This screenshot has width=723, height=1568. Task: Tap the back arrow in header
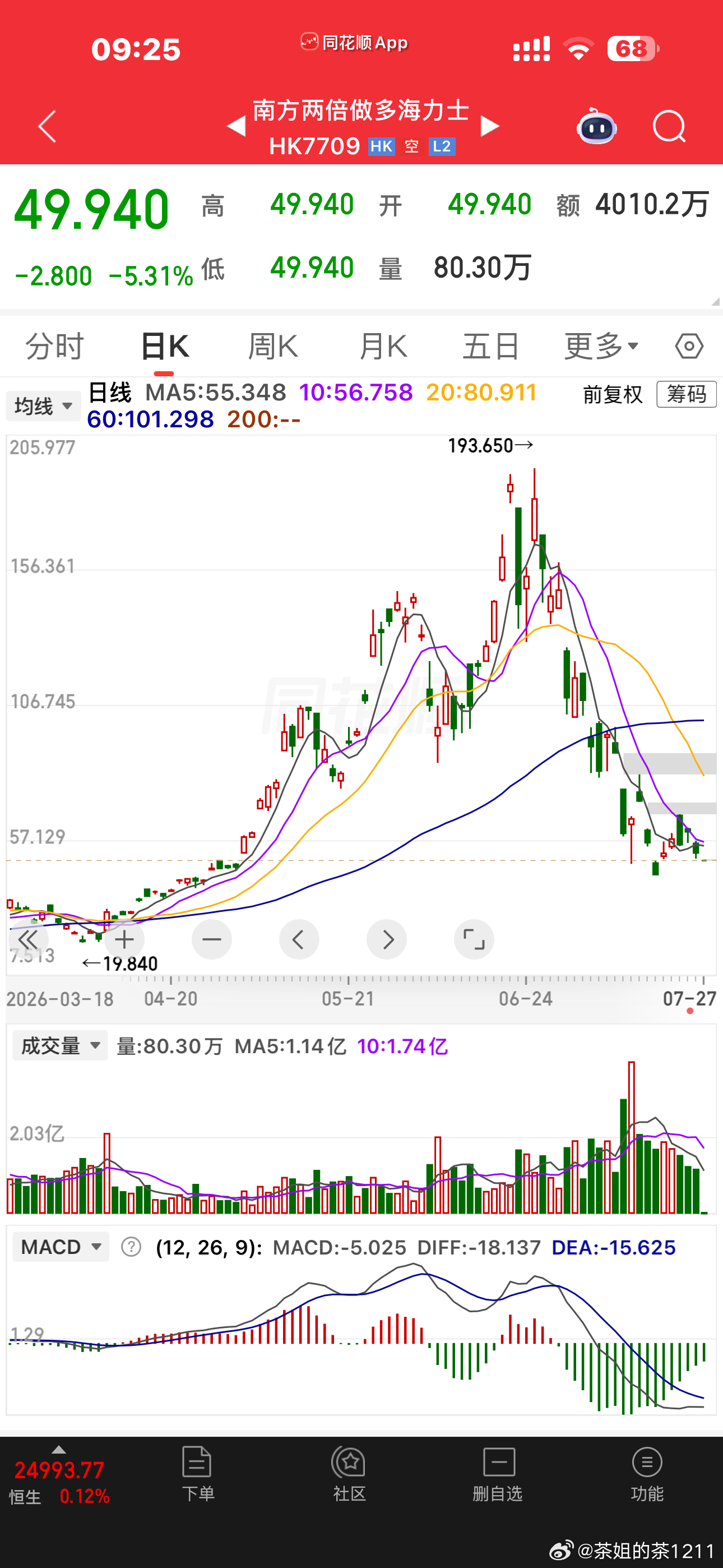click(48, 126)
